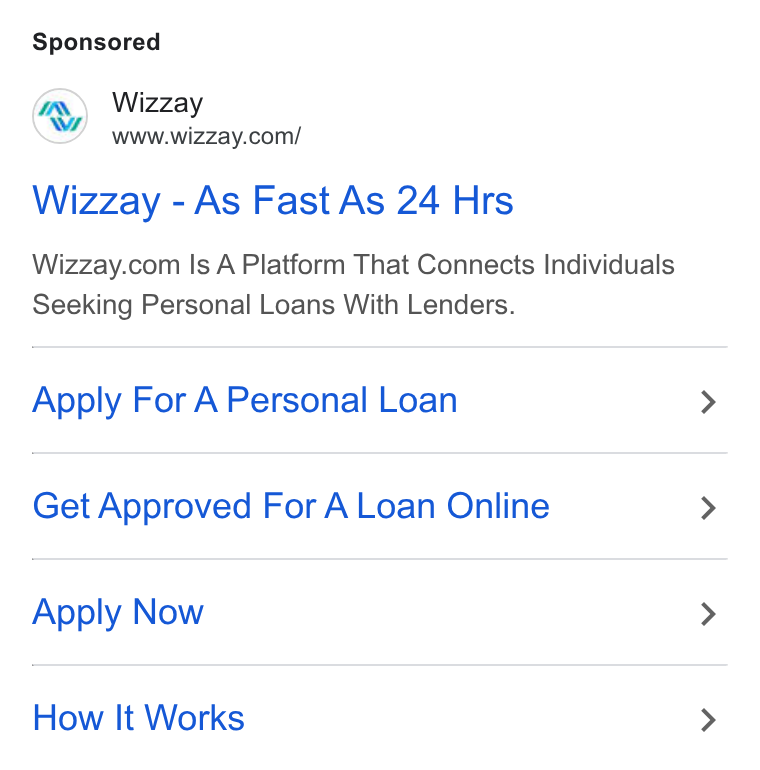Image resolution: width=760 pixels, height=770 pixels.
Task: Click the Wizzay advertiser name
Action: 157,104
